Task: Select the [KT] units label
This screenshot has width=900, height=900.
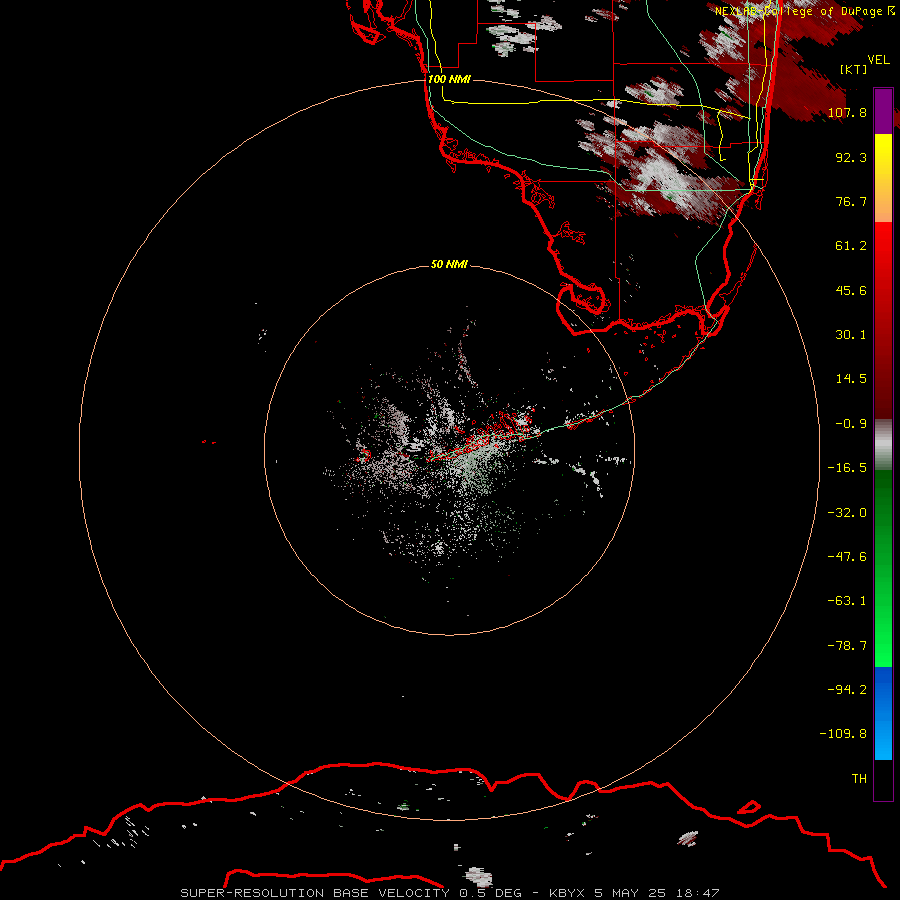Action: click(854, 69)
